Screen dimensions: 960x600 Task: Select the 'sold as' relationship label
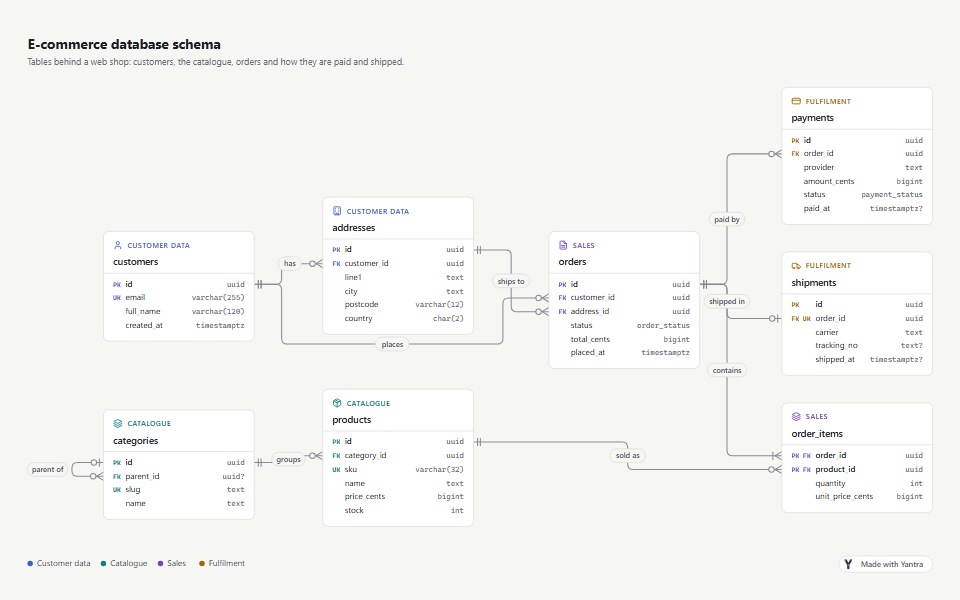point(628,455)
